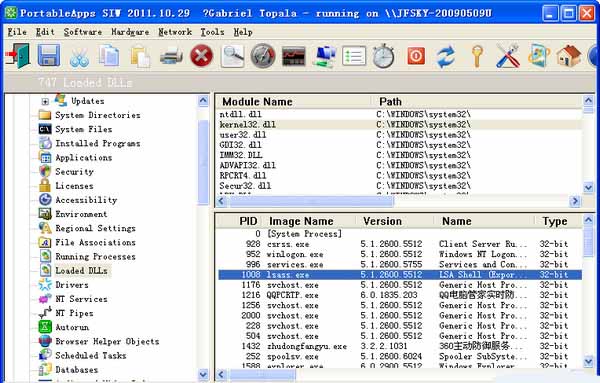Click the red shutdown power icon
Screen dimensions: 600x383
[416, 56]
